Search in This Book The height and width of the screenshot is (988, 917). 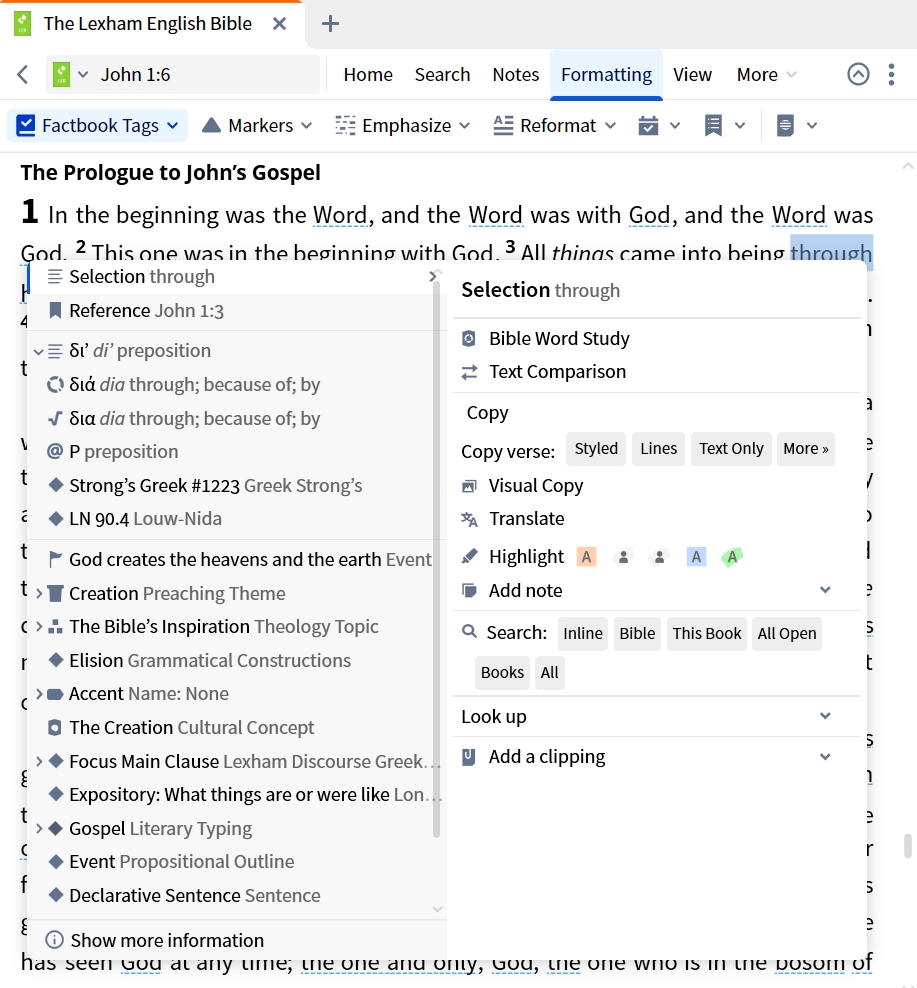point(706,634)
